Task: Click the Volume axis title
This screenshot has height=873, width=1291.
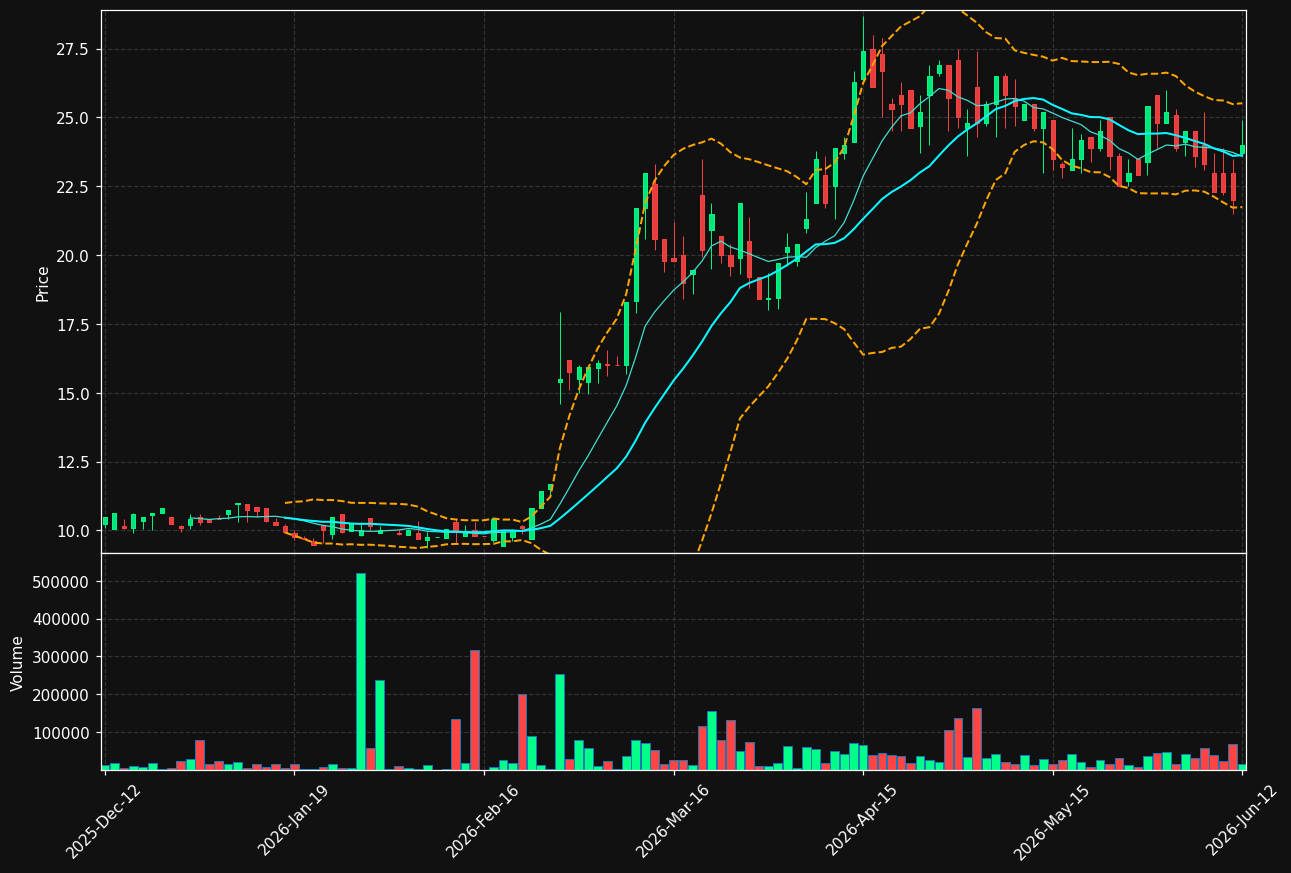Action: pos(18,663)
